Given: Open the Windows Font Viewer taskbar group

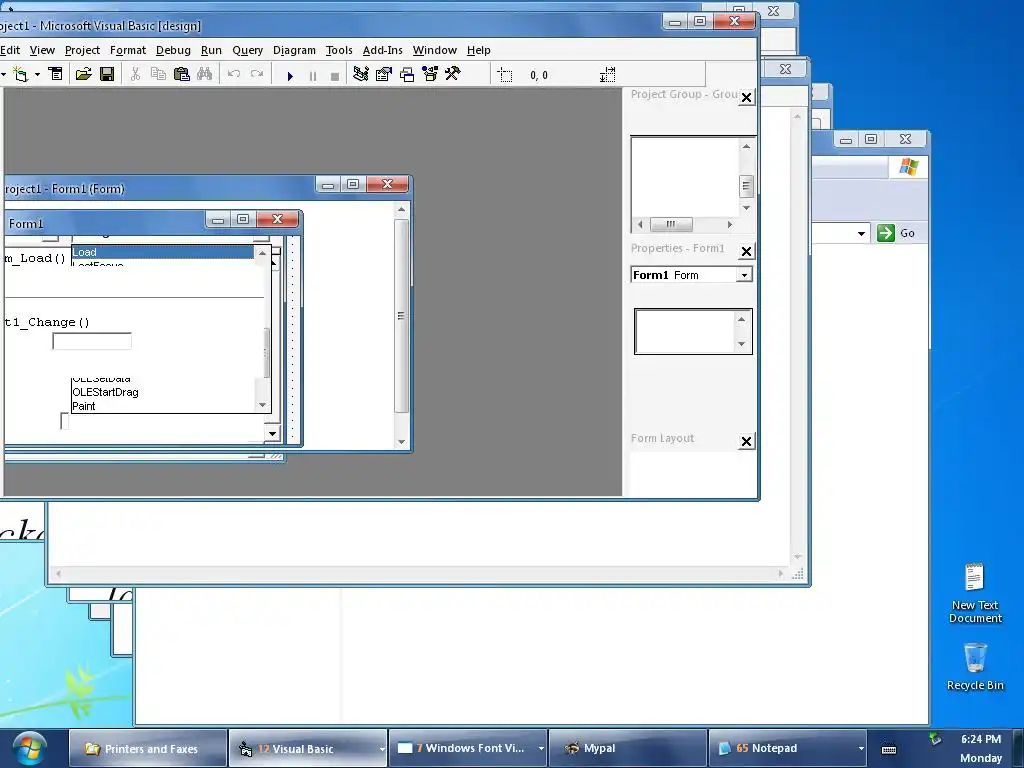Looking at the screenshot, I should point(468,748).
